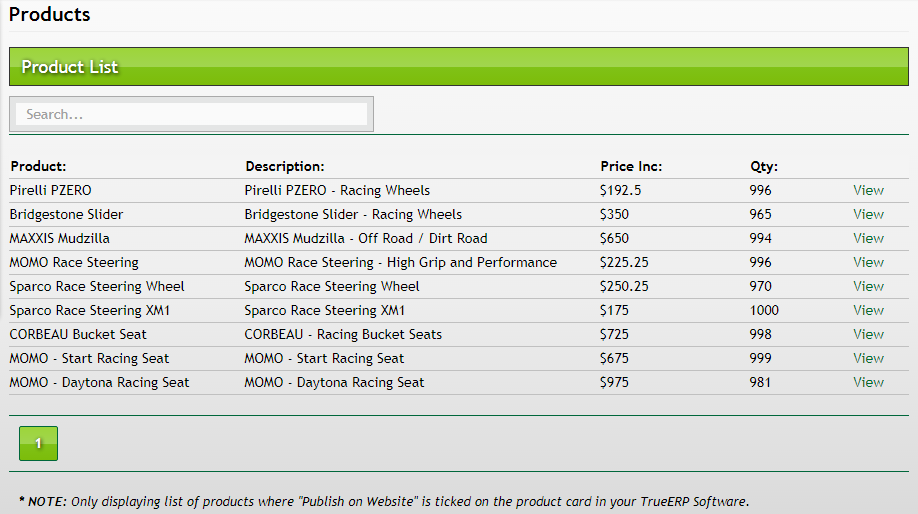View the Sparco Race Steering XM1 product

pos(868,310)
